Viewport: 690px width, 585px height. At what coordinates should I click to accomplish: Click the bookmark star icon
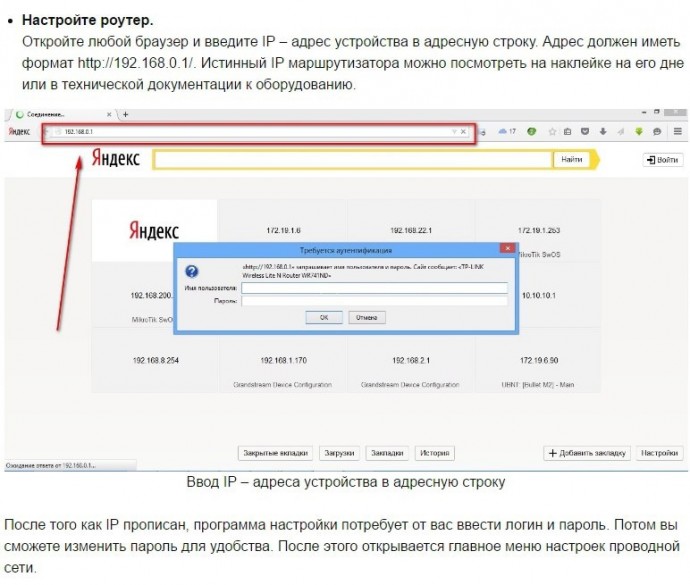point(552,132)
